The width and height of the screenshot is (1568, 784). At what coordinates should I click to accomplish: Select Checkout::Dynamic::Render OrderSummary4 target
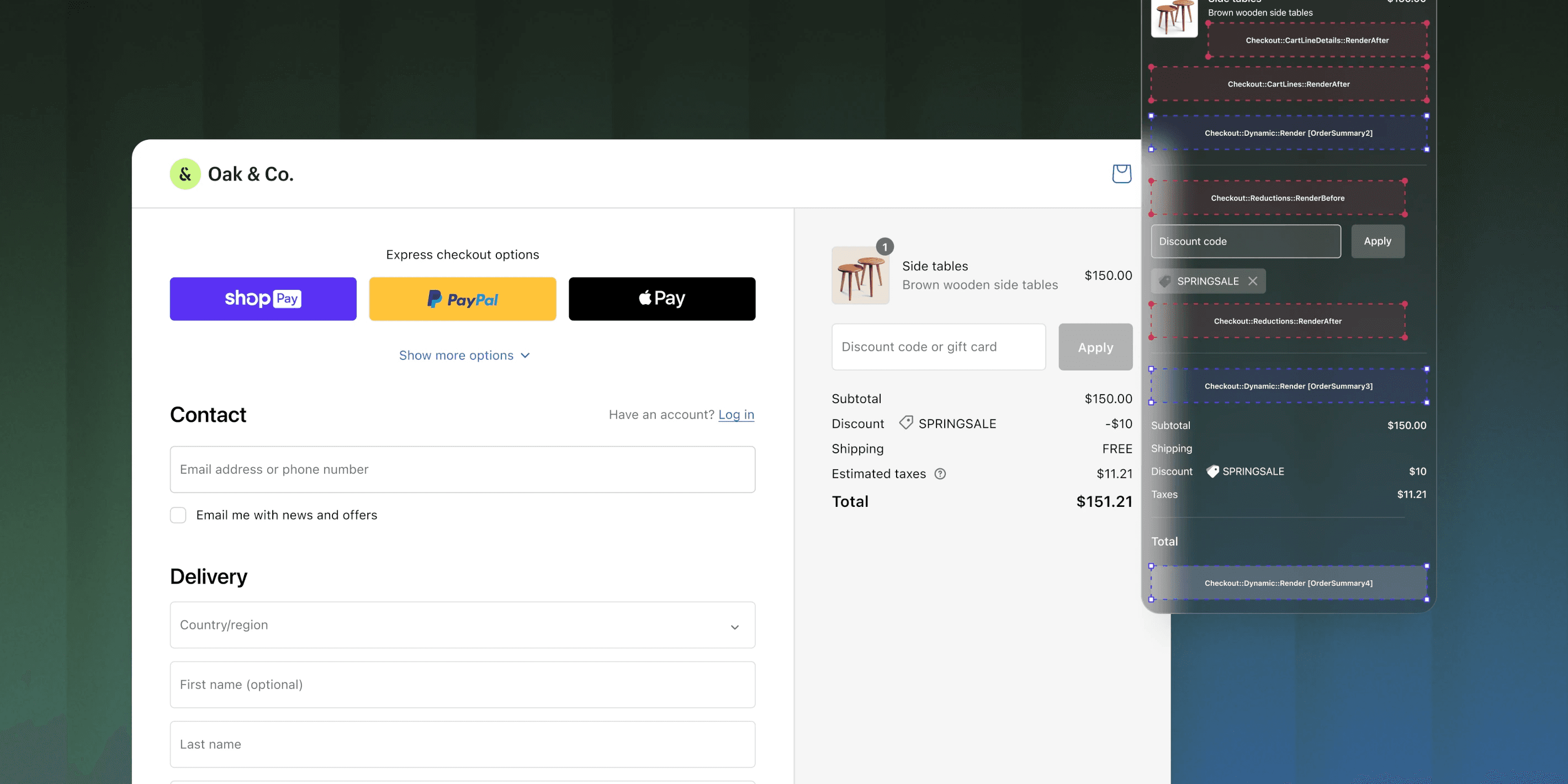click(1289, 583)
